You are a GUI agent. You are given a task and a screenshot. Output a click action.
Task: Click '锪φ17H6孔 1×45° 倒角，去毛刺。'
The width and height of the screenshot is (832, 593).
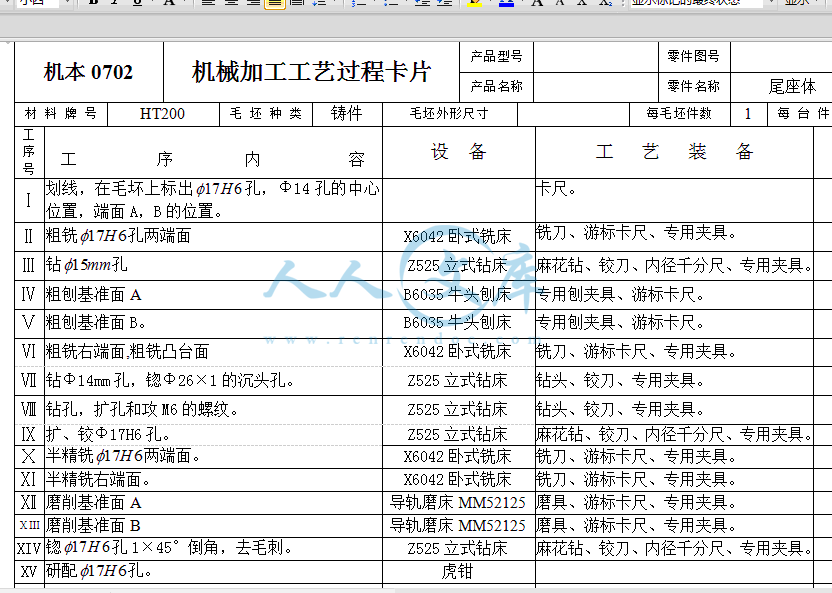coord(170,547)
